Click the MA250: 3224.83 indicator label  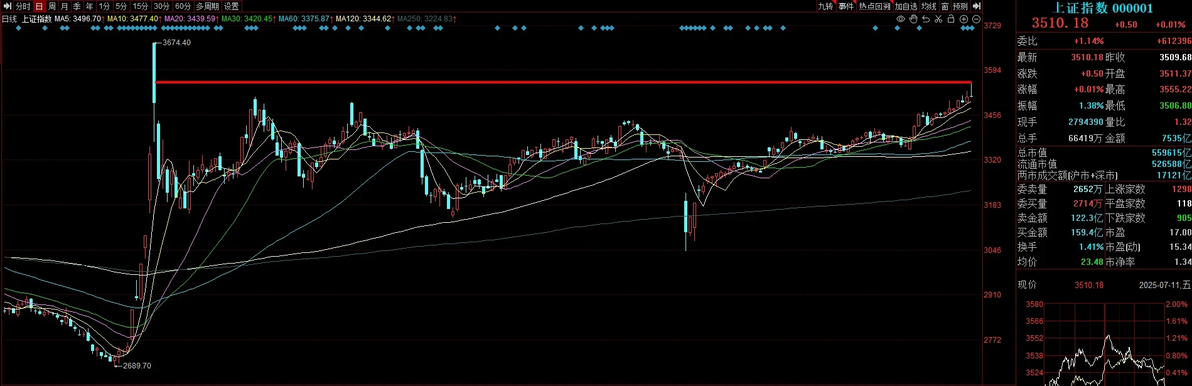click(426, 18)
